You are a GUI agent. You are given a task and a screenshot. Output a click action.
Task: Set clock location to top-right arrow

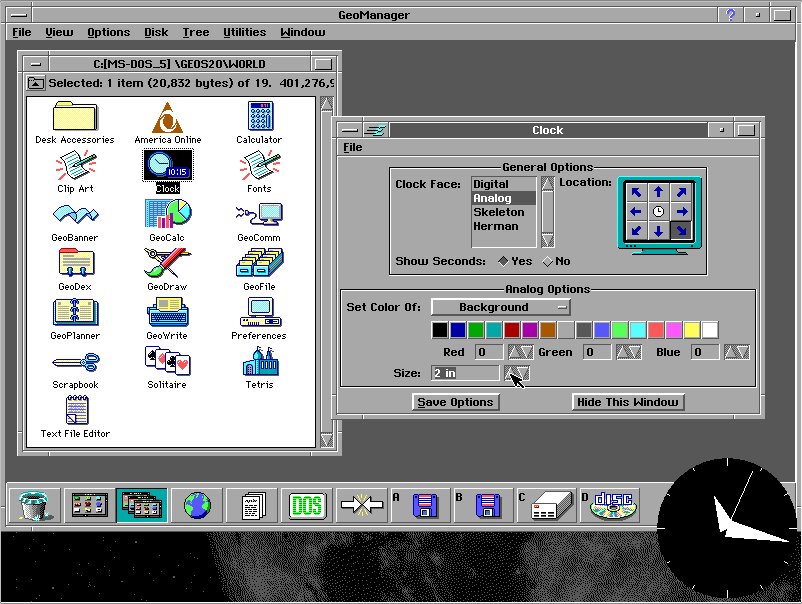[x=681, y=192]
